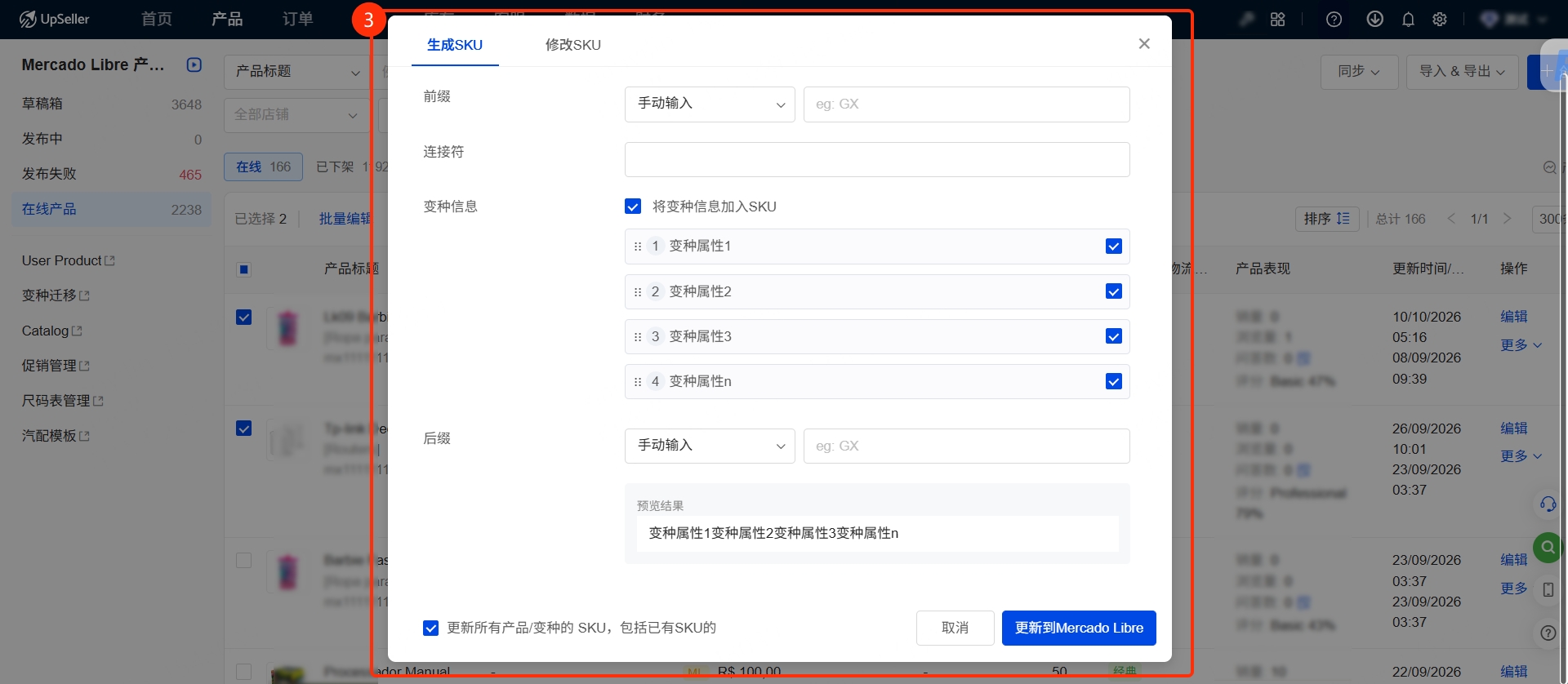Close the SKU dialog
Image resolution: width=1568 pixels, height=684 pixels.
point(1144,44)
